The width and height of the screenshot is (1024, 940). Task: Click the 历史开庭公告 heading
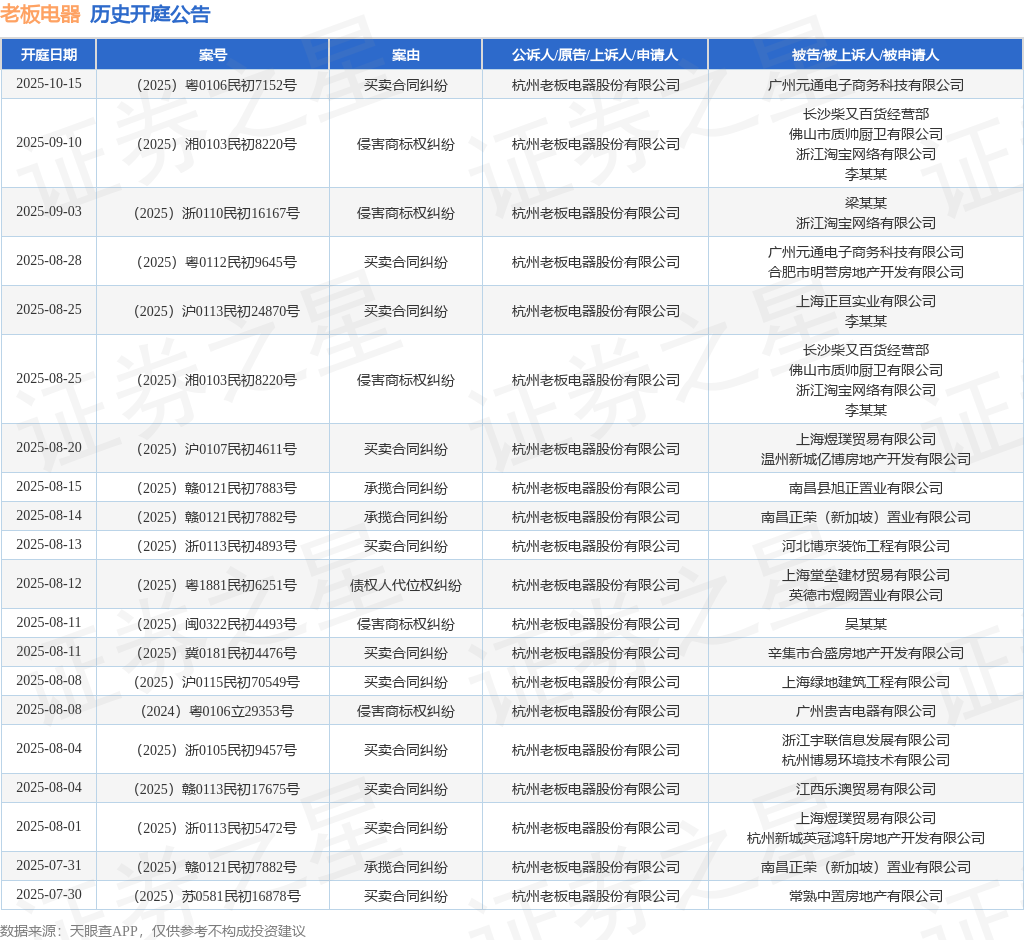coord(150,14)
